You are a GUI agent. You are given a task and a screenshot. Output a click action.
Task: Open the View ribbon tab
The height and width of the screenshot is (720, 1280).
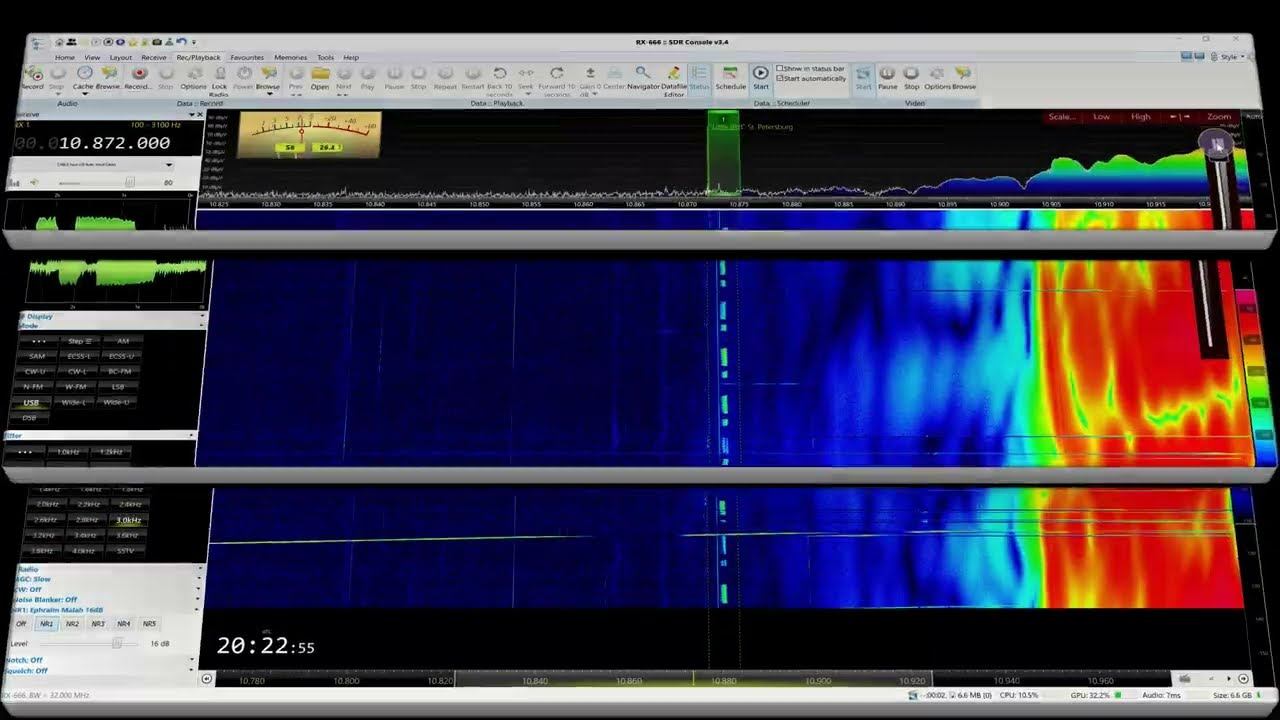click(x=92, y=58)
